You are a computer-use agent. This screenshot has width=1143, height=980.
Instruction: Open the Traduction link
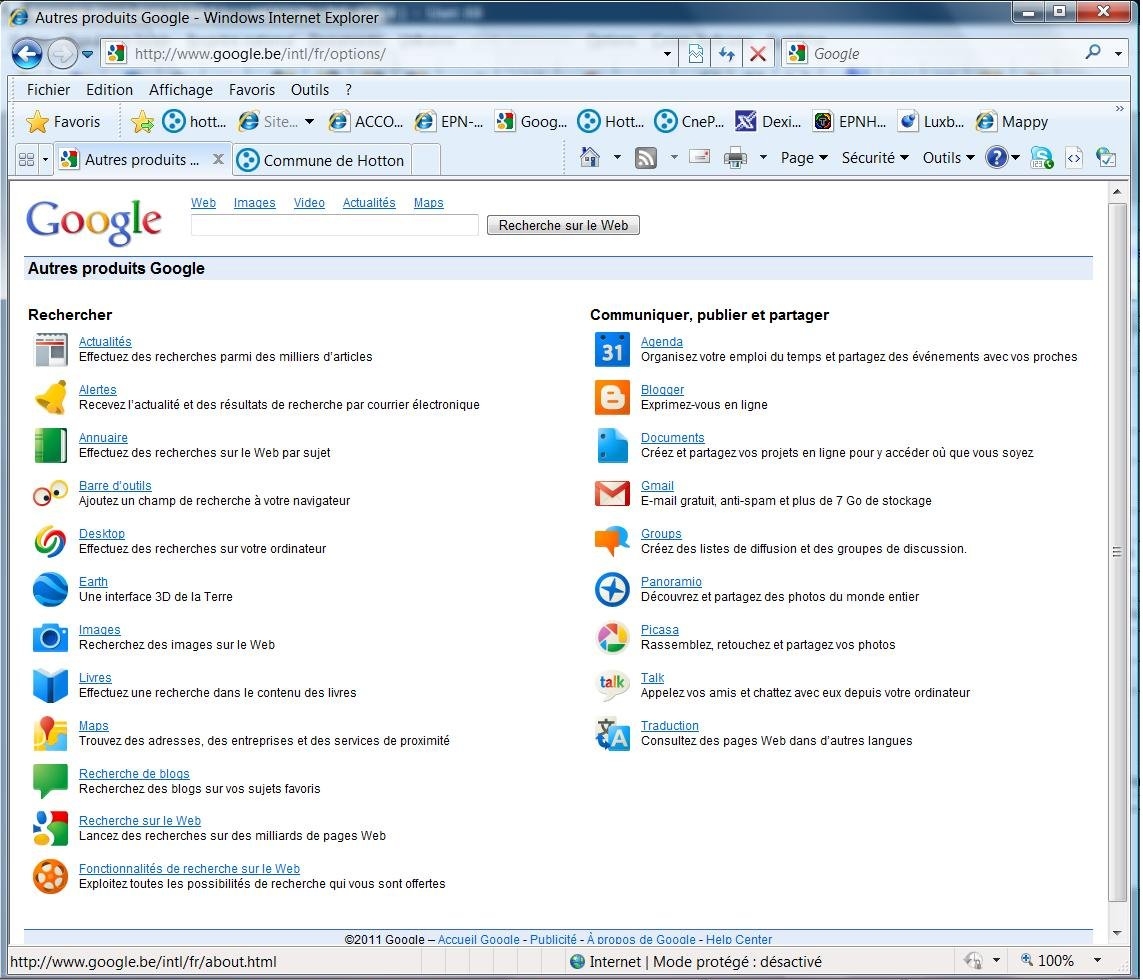[669, 726]
